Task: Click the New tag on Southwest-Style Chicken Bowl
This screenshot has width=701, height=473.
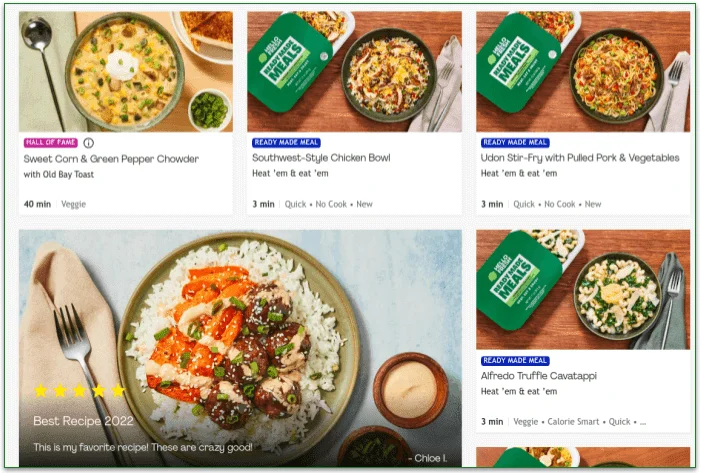Action: coord(365,204)
